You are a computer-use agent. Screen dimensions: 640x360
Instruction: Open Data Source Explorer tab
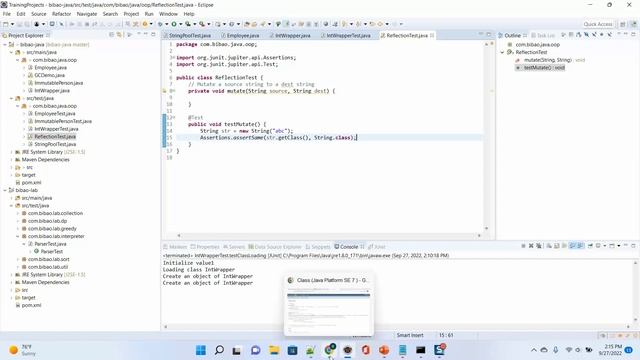point(275,247)
